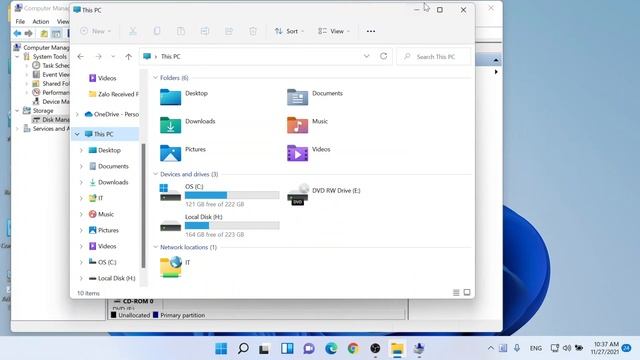Open the Desktop folder icon
Screen dimensions: 640x360
click(170, 97)
